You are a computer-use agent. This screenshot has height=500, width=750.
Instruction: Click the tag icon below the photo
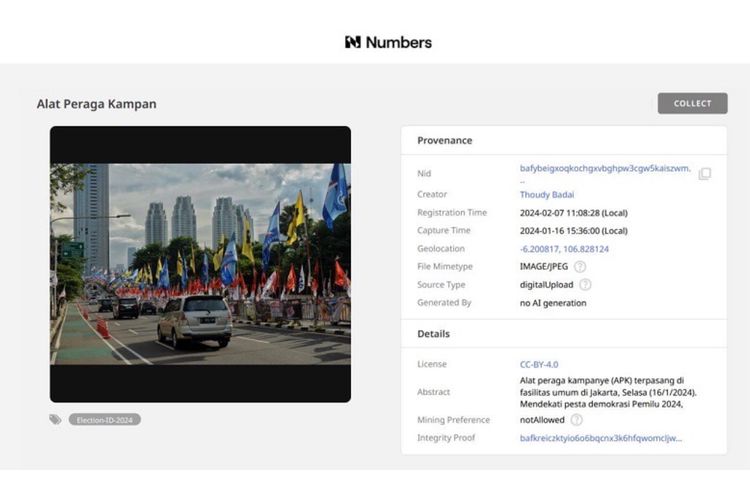[56, 420]
